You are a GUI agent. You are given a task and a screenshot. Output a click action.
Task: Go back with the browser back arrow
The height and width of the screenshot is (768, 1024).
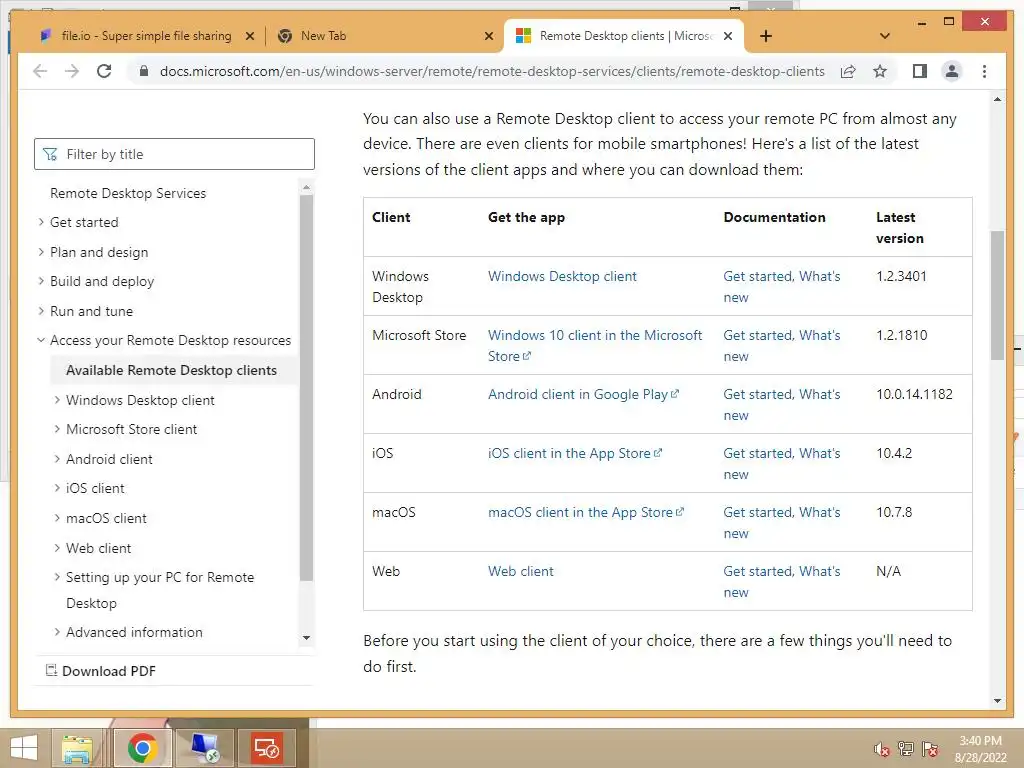click(40, 71)
